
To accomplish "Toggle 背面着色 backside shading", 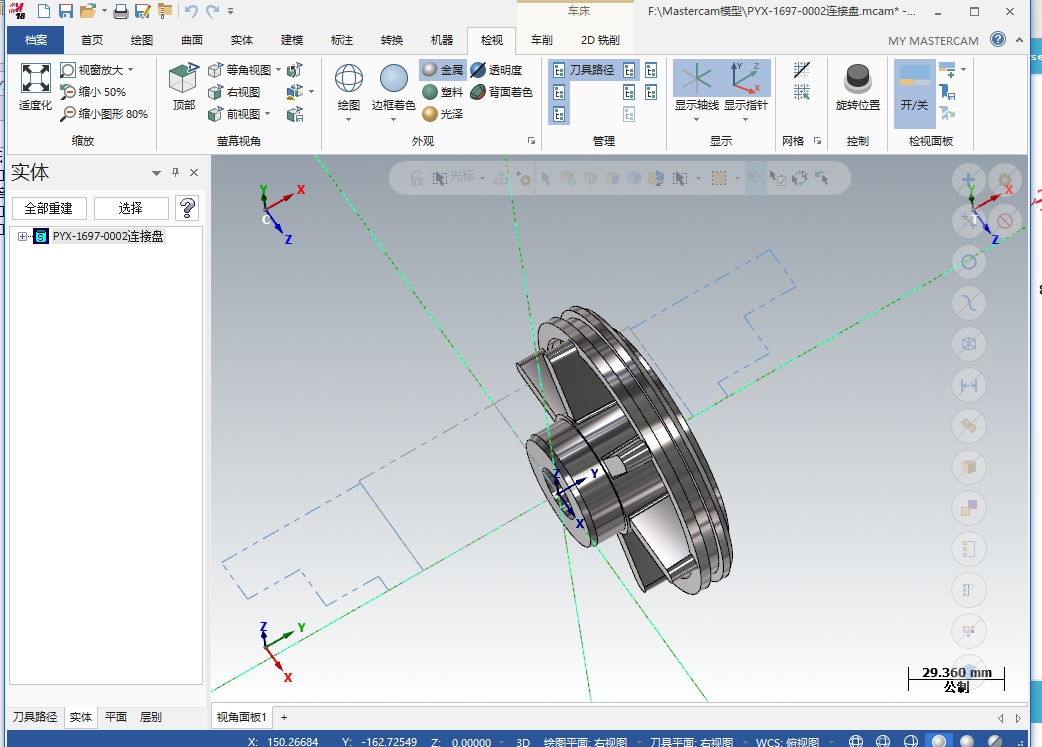I will pos(501,92).
